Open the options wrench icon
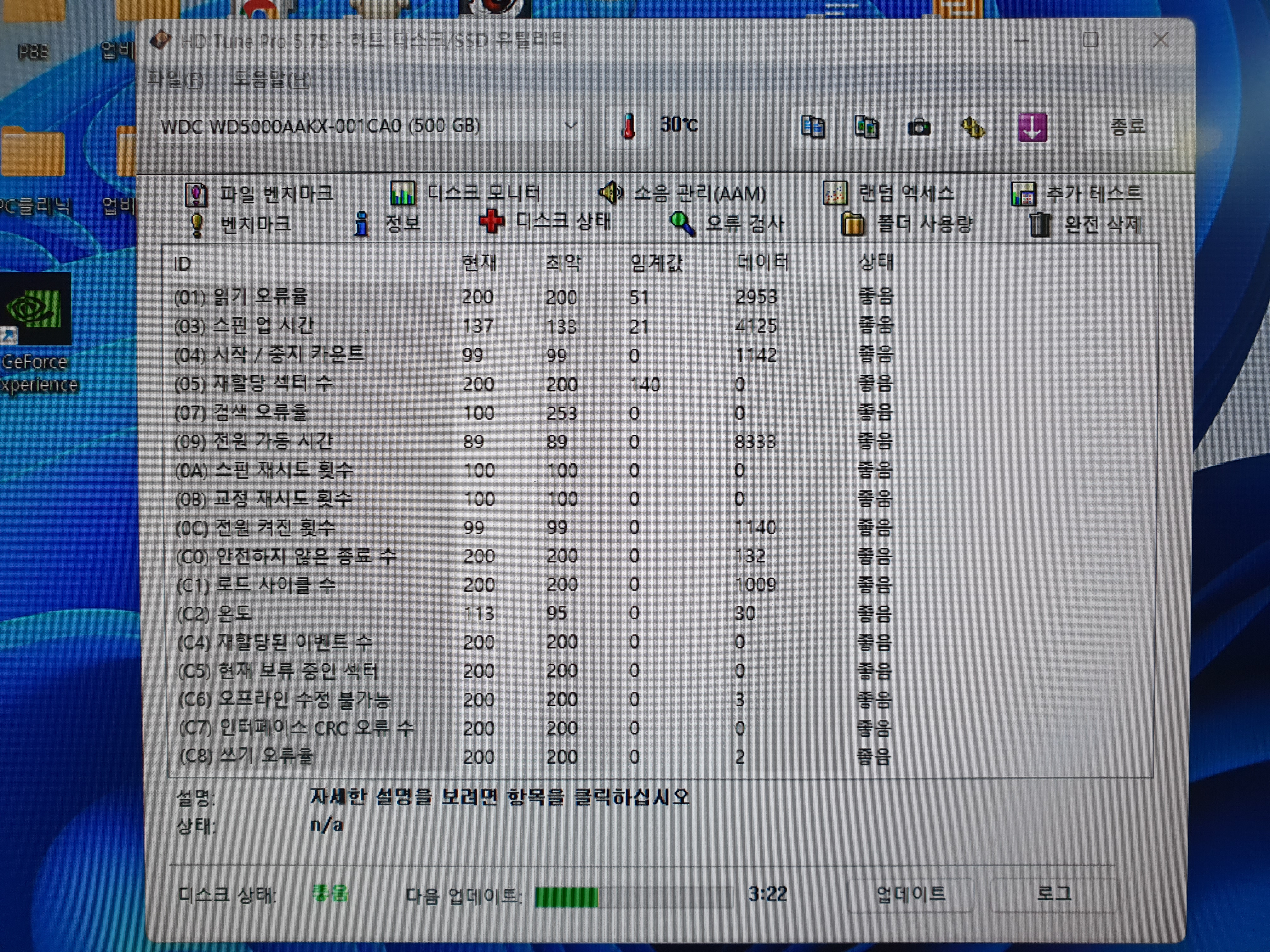The image size is (1270, 952). click(972, 127)
